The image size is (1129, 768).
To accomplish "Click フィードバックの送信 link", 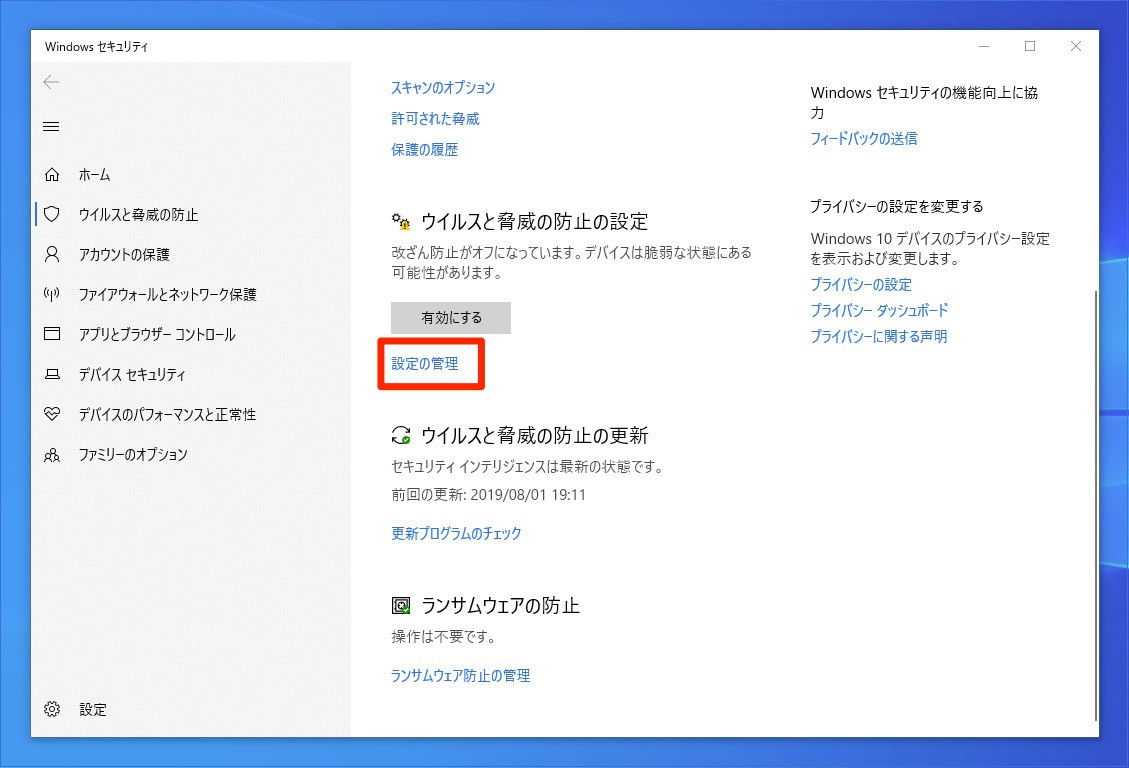I will [x=864, y=139].
